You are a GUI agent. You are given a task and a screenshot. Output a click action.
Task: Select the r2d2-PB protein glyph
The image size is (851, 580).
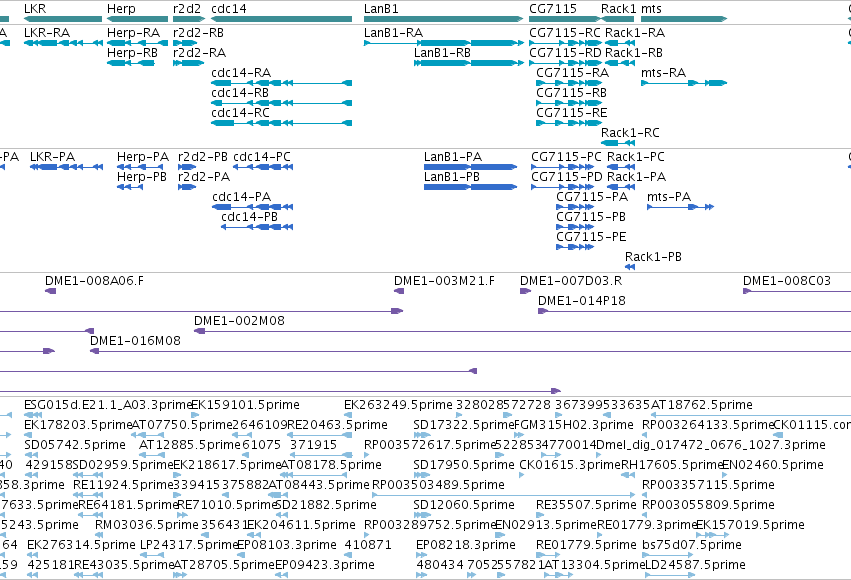tap(187, 167)
